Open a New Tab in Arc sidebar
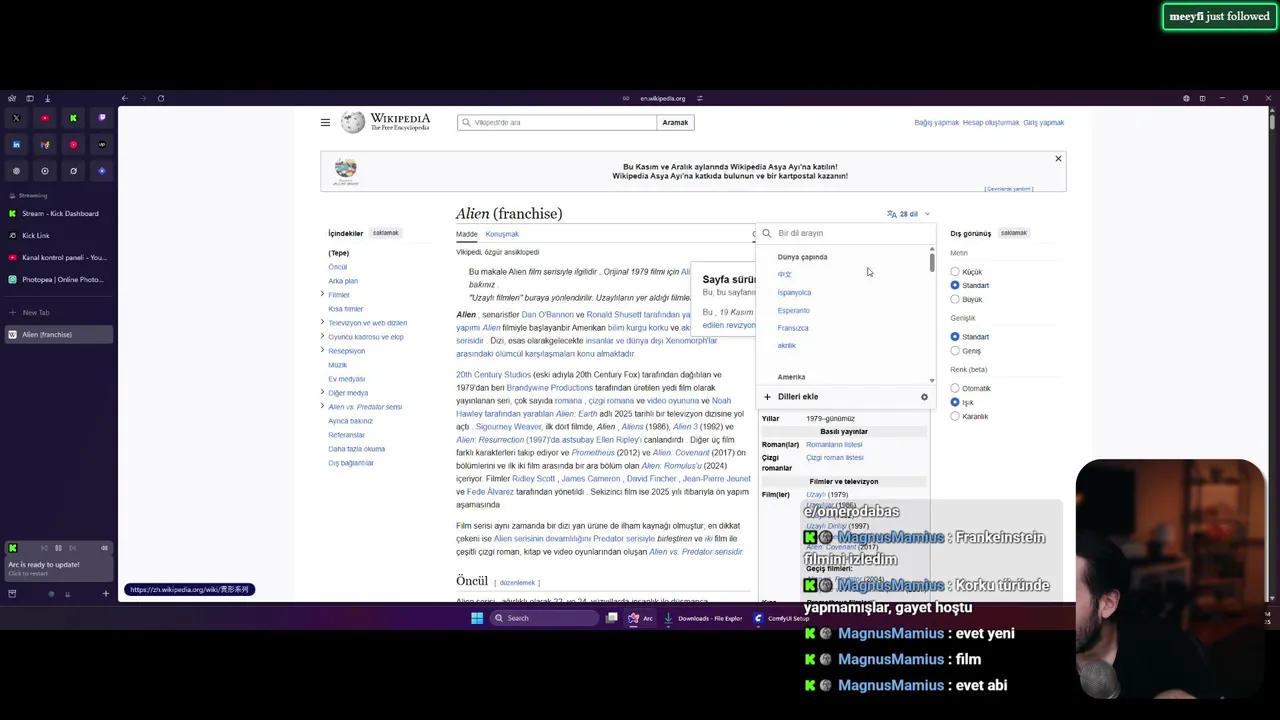The height and width of the screenshot is (720, 1280). (x=58, y=312)
